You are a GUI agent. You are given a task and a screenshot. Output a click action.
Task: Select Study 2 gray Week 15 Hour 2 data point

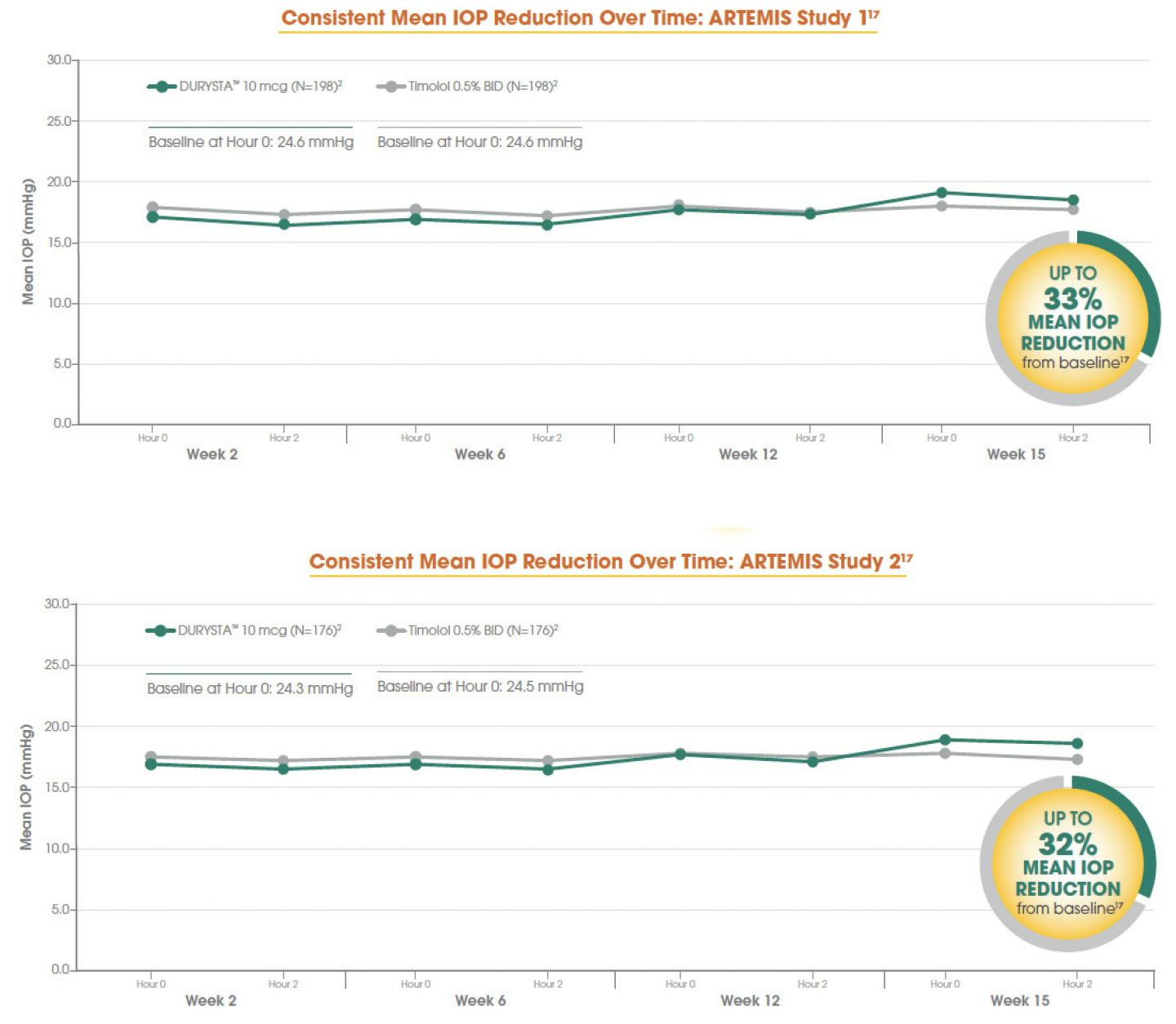pos(1077,759)
